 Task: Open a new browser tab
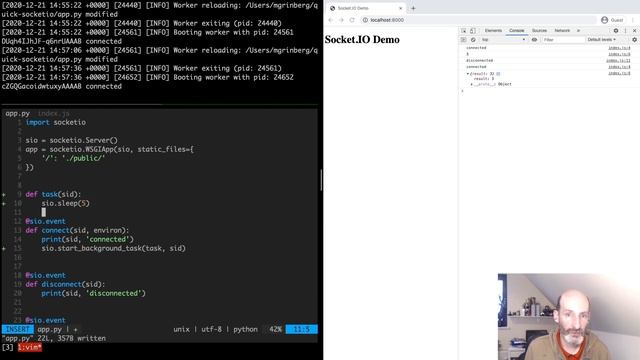[413, 8]
